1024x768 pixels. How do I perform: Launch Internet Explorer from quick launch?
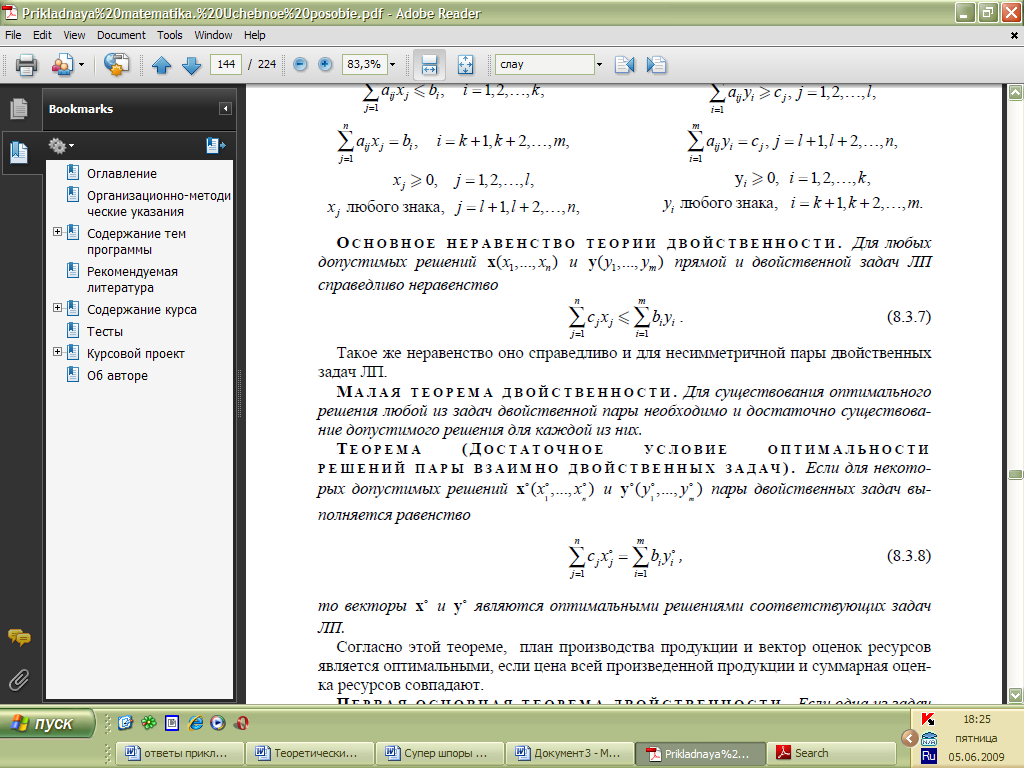coord(195,723)
